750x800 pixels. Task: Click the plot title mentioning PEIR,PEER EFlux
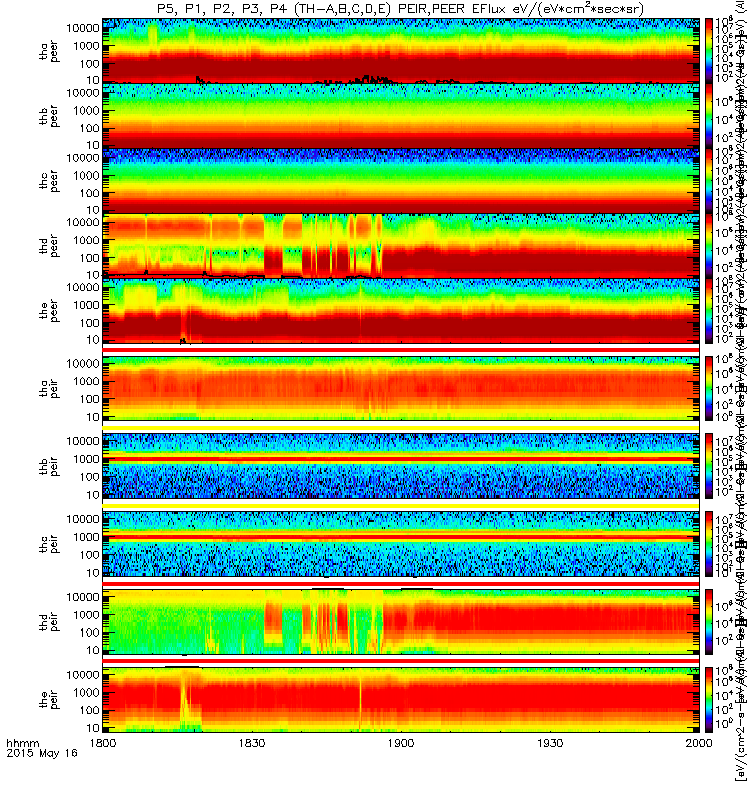coord(401,9)
